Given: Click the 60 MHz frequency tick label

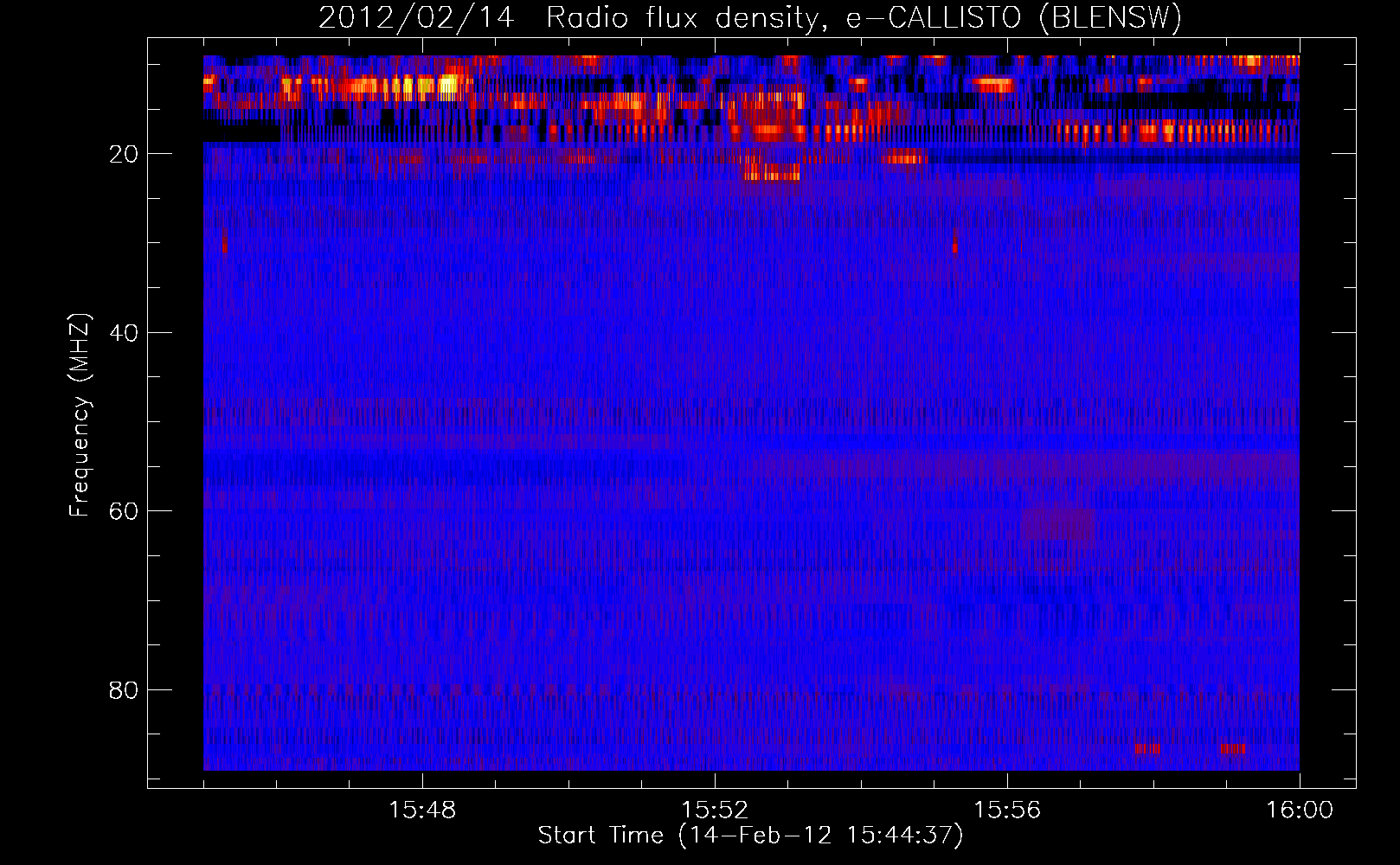Looking at the screenshot, I should coord(125,511).
